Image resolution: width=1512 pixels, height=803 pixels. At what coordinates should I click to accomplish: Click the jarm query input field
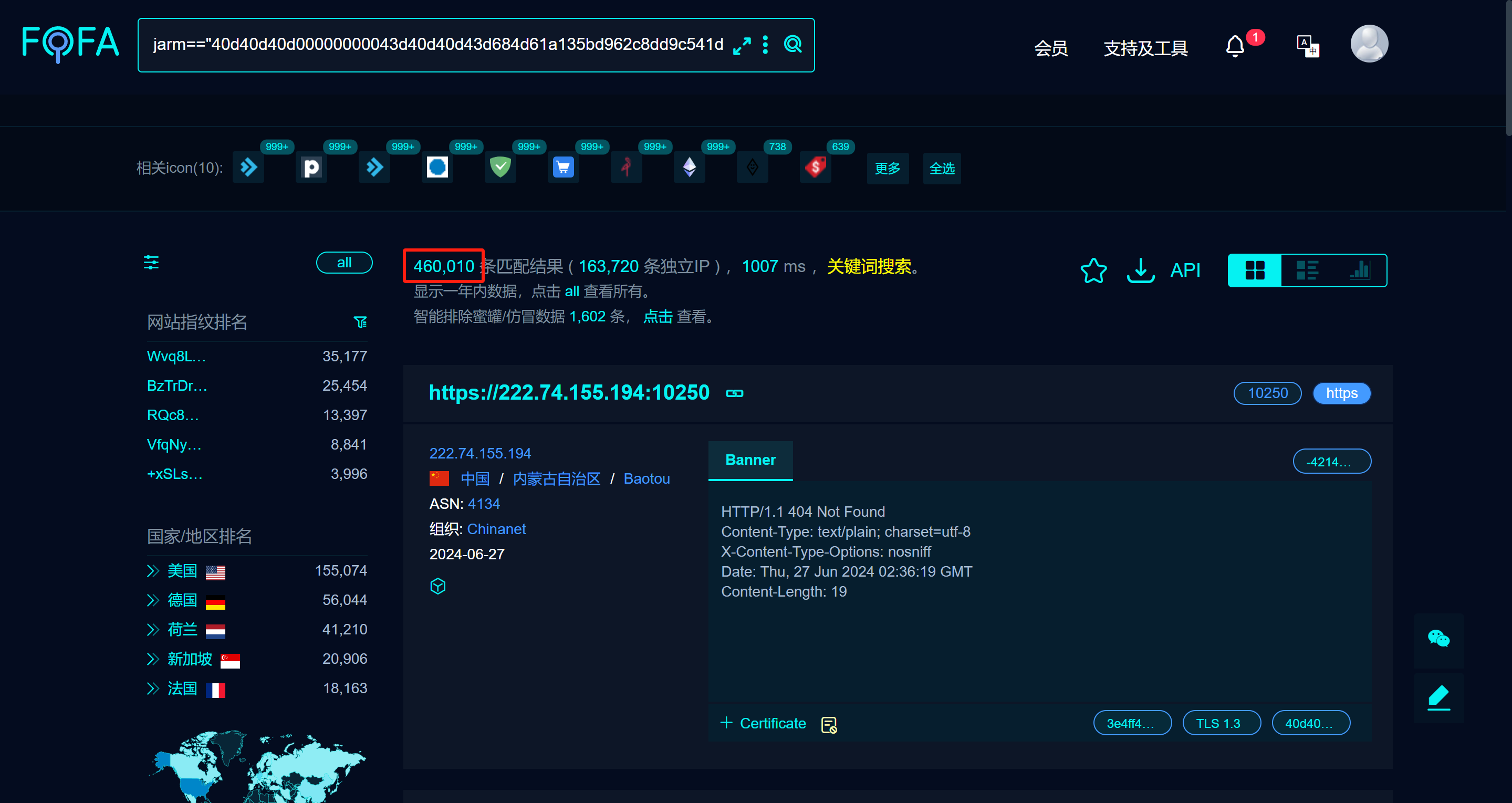click(437, 45)
